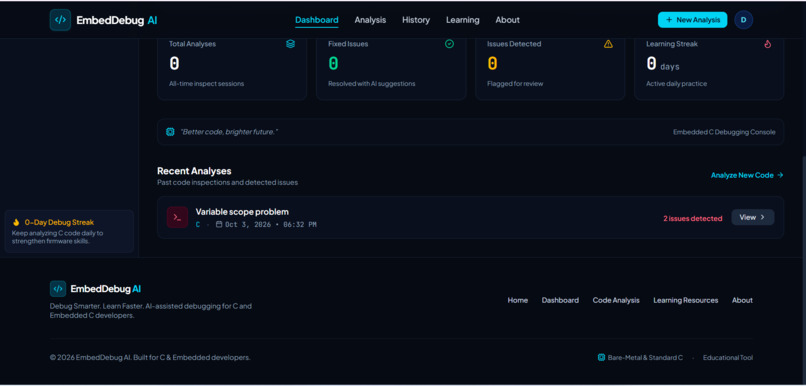Click the footer EmbedDebug AI logo icon

pos(58,289)
